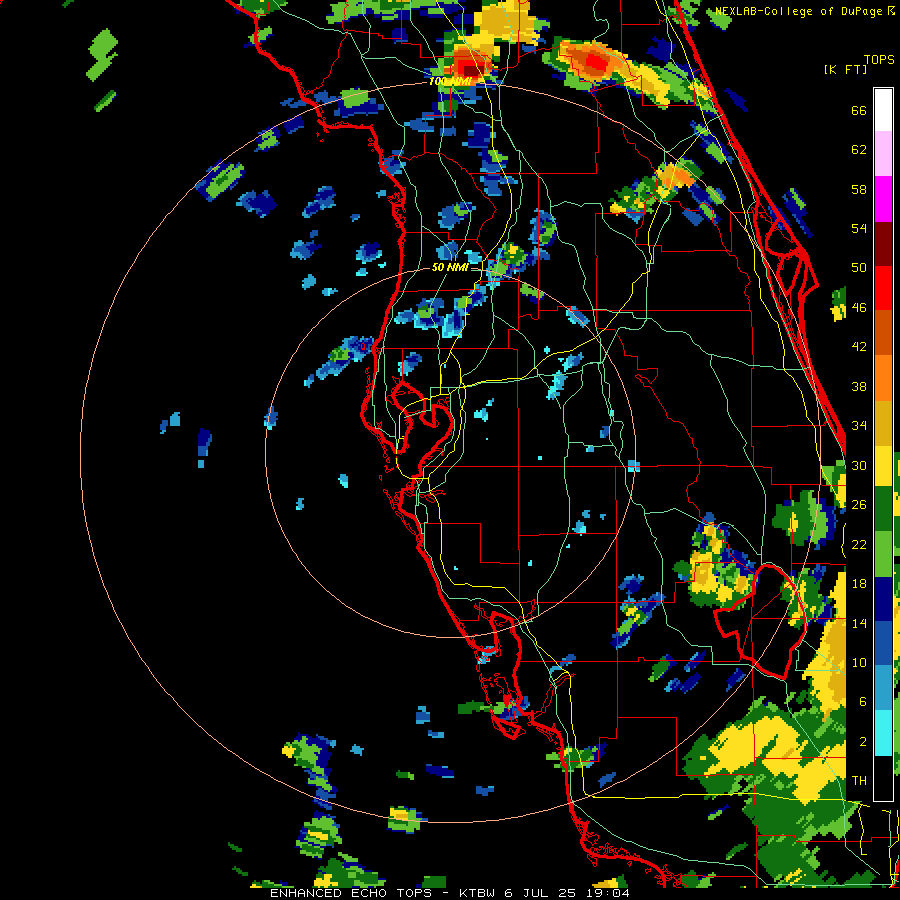
Task: Click the 50 NMI range ring label
Action: click(450, 267)
